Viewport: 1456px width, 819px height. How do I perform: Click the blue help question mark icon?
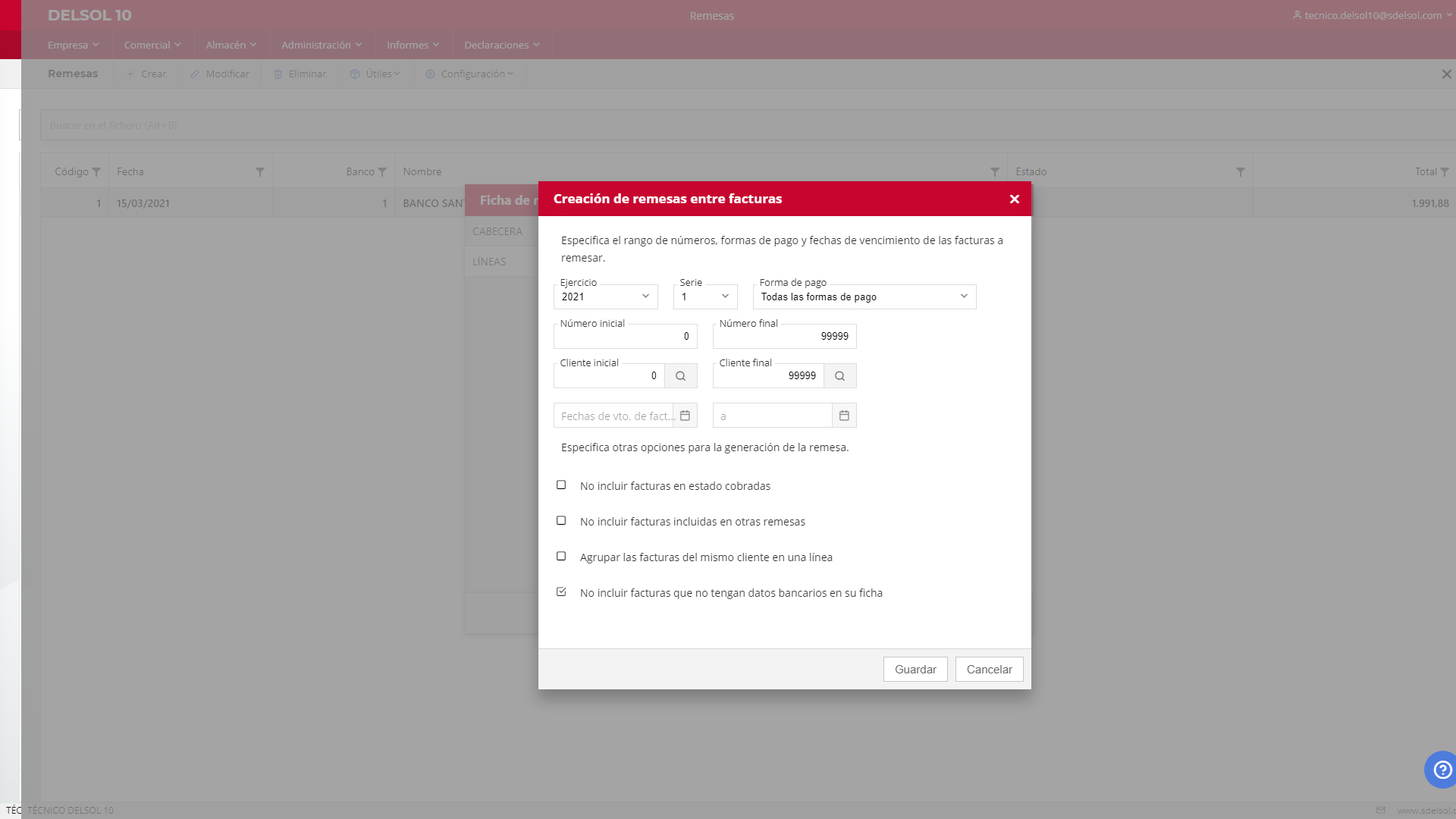(1442, 770)
